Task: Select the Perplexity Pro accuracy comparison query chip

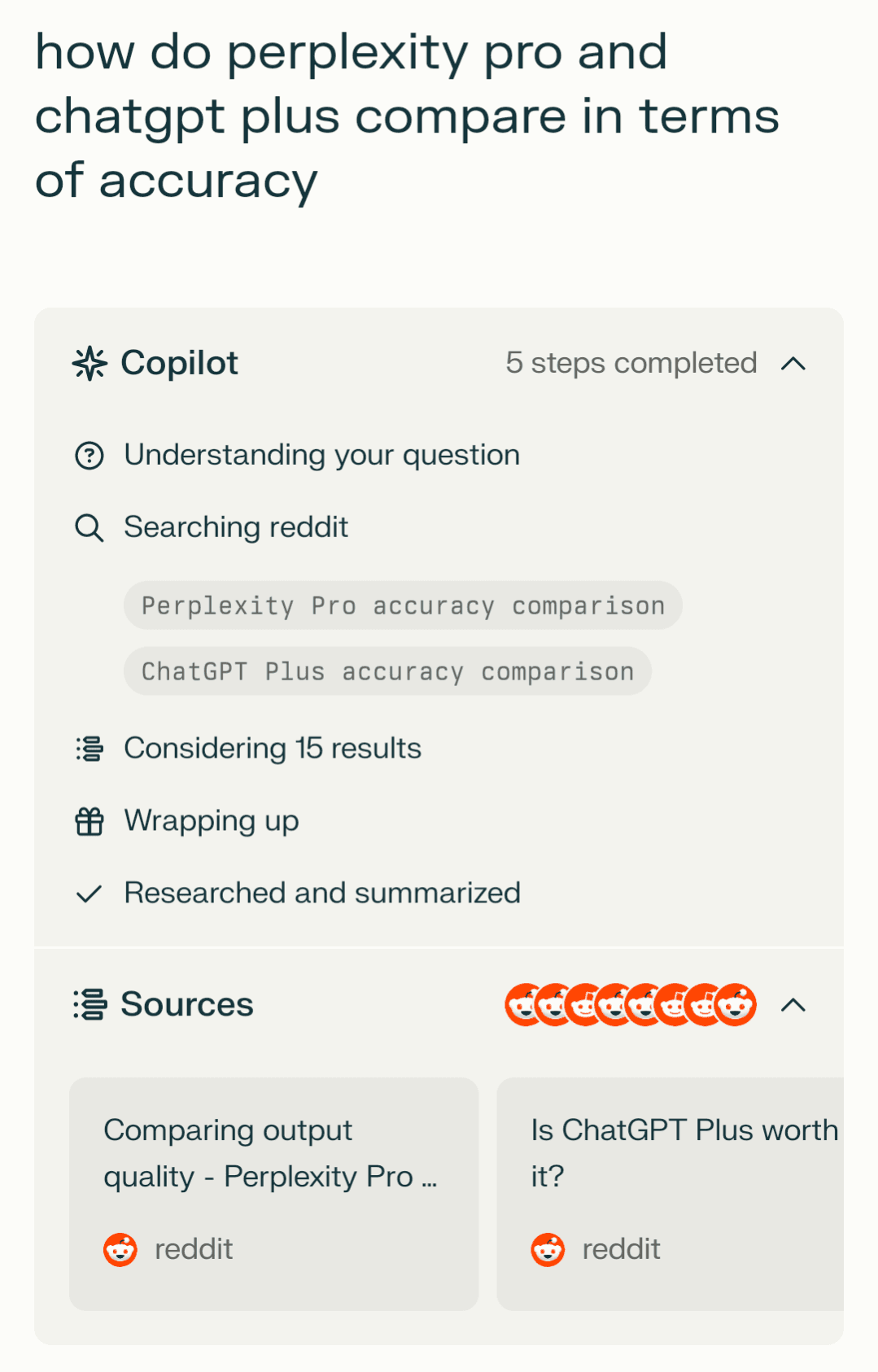Action: [x=403, y=605]
